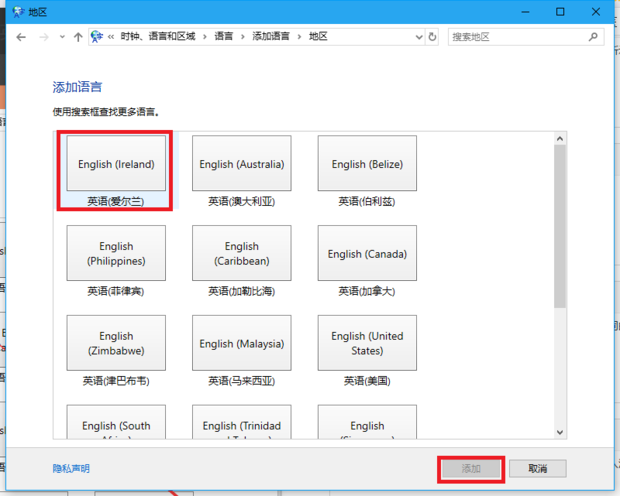Select the English (Australia) tile
Screen dimensions: 620x496
click(241, 164)
